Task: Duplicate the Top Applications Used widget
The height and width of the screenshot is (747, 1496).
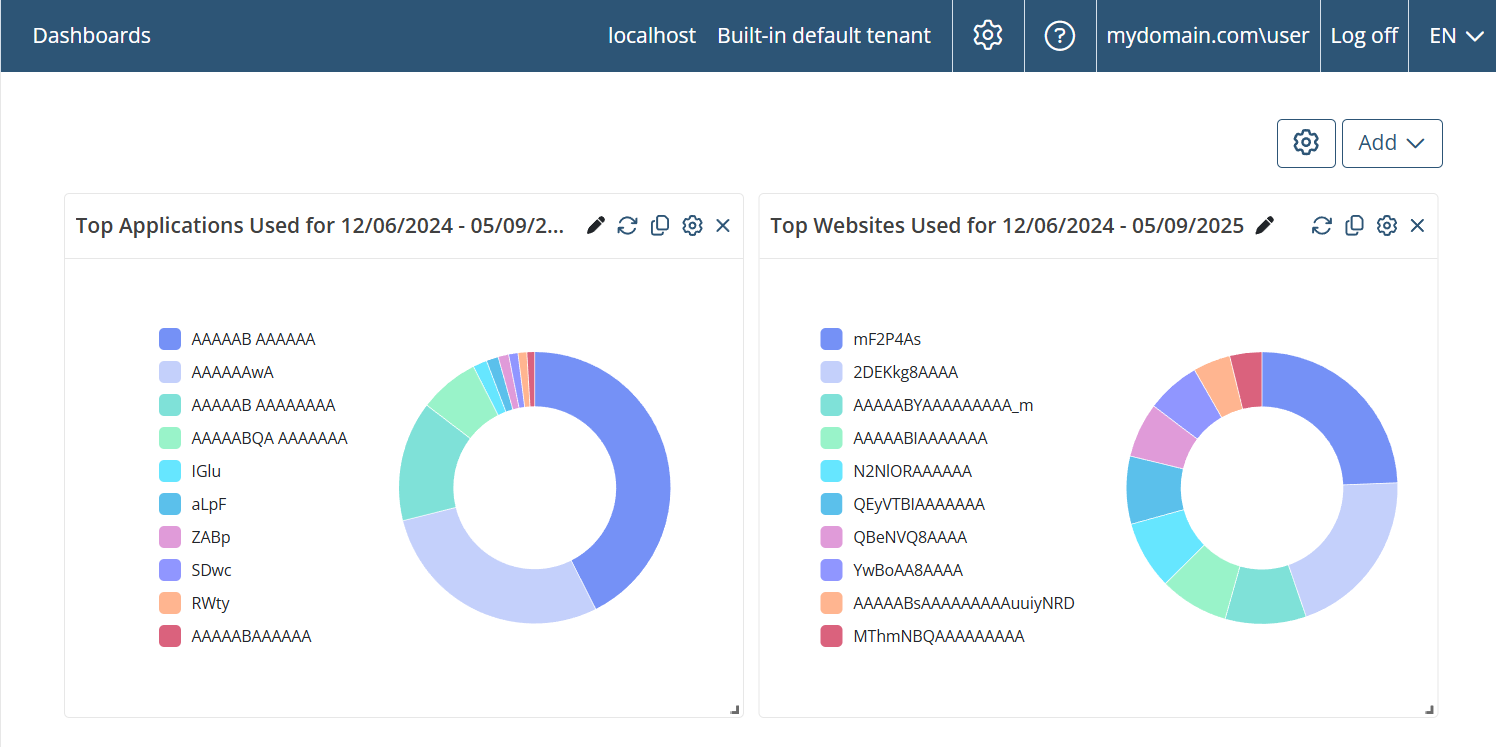Action: point(660,226)
